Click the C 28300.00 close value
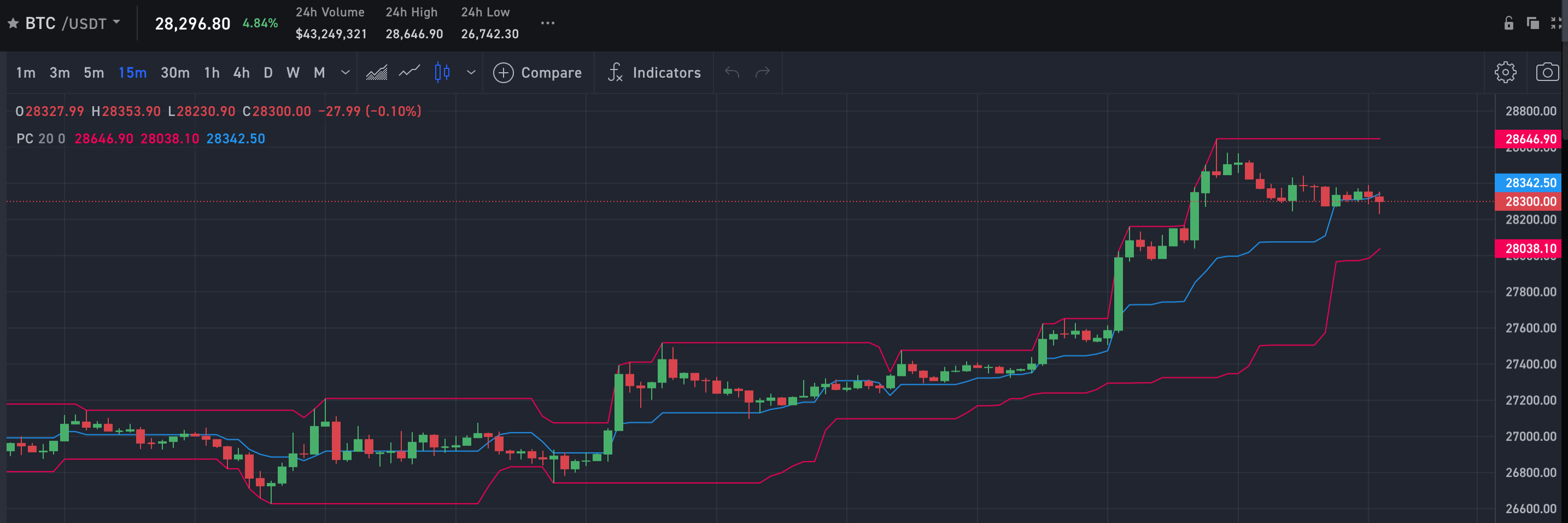This screenshot has height=523, width=1568. [277, 112]
